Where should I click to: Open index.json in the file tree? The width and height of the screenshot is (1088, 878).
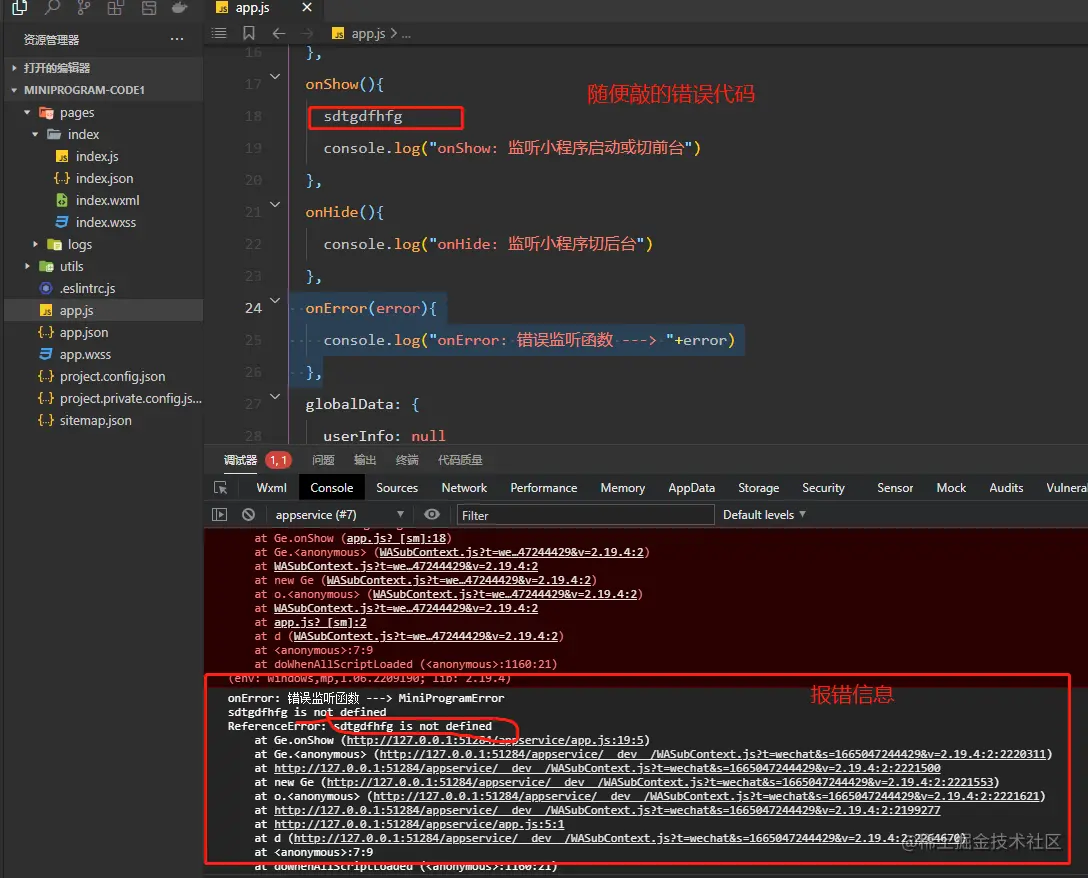click(x=104, y=178)
